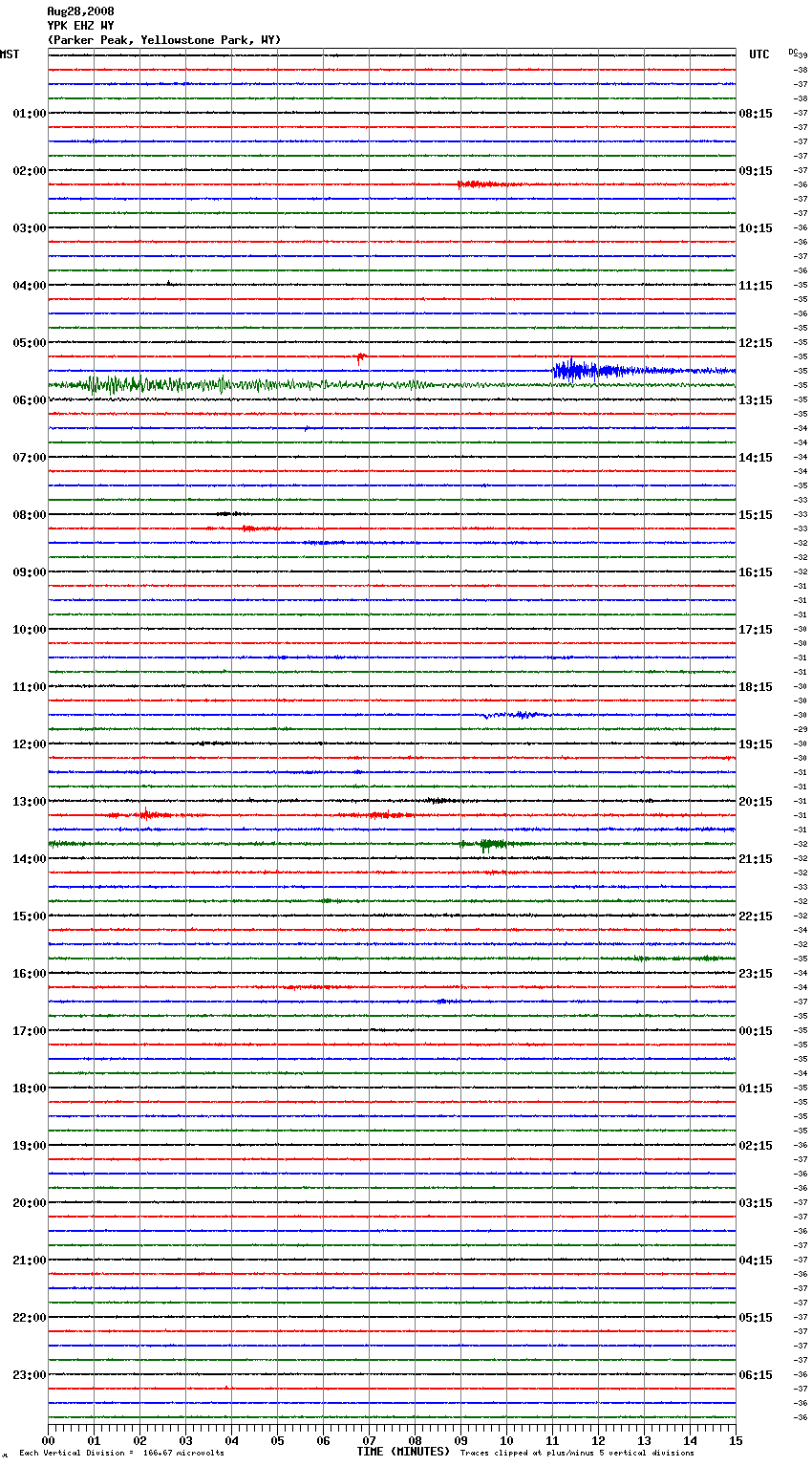The width and height of the screenshot is (812, 1466).
Task: Click the -39 DC offset value at top
Action: click(x=802, y=55)
